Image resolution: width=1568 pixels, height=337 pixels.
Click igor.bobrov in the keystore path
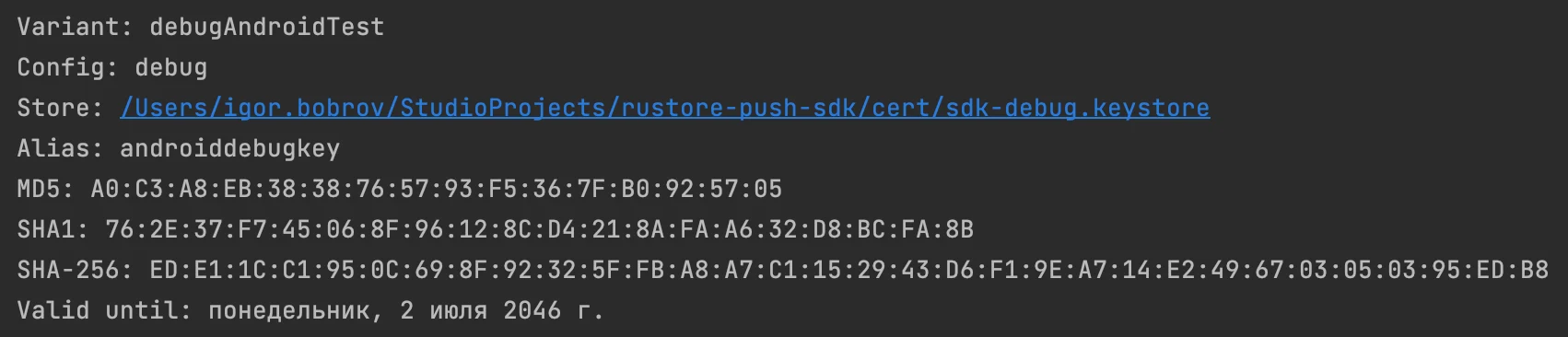(x=304, y=108)
